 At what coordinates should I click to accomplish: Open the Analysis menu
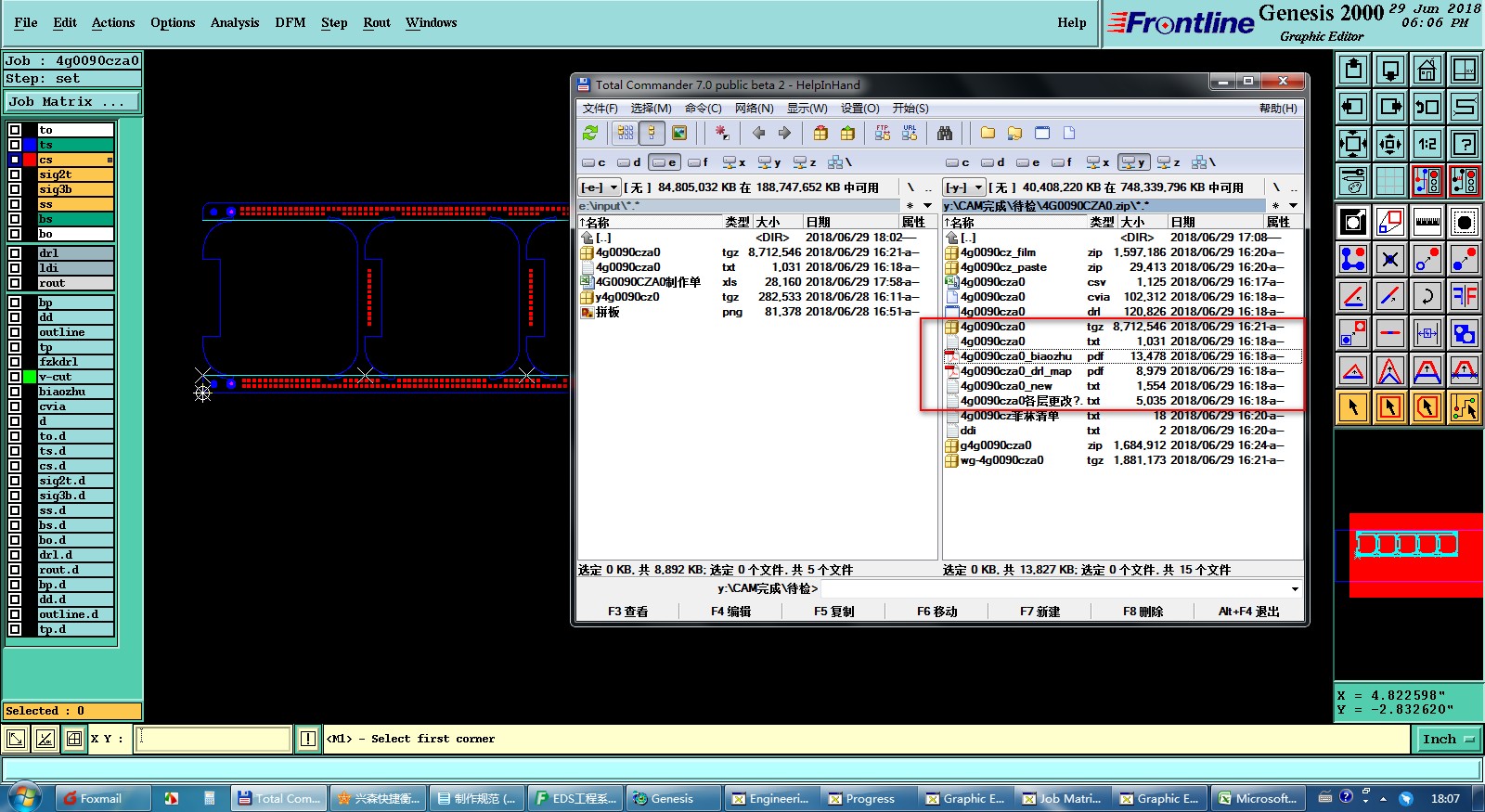[234, 22]
